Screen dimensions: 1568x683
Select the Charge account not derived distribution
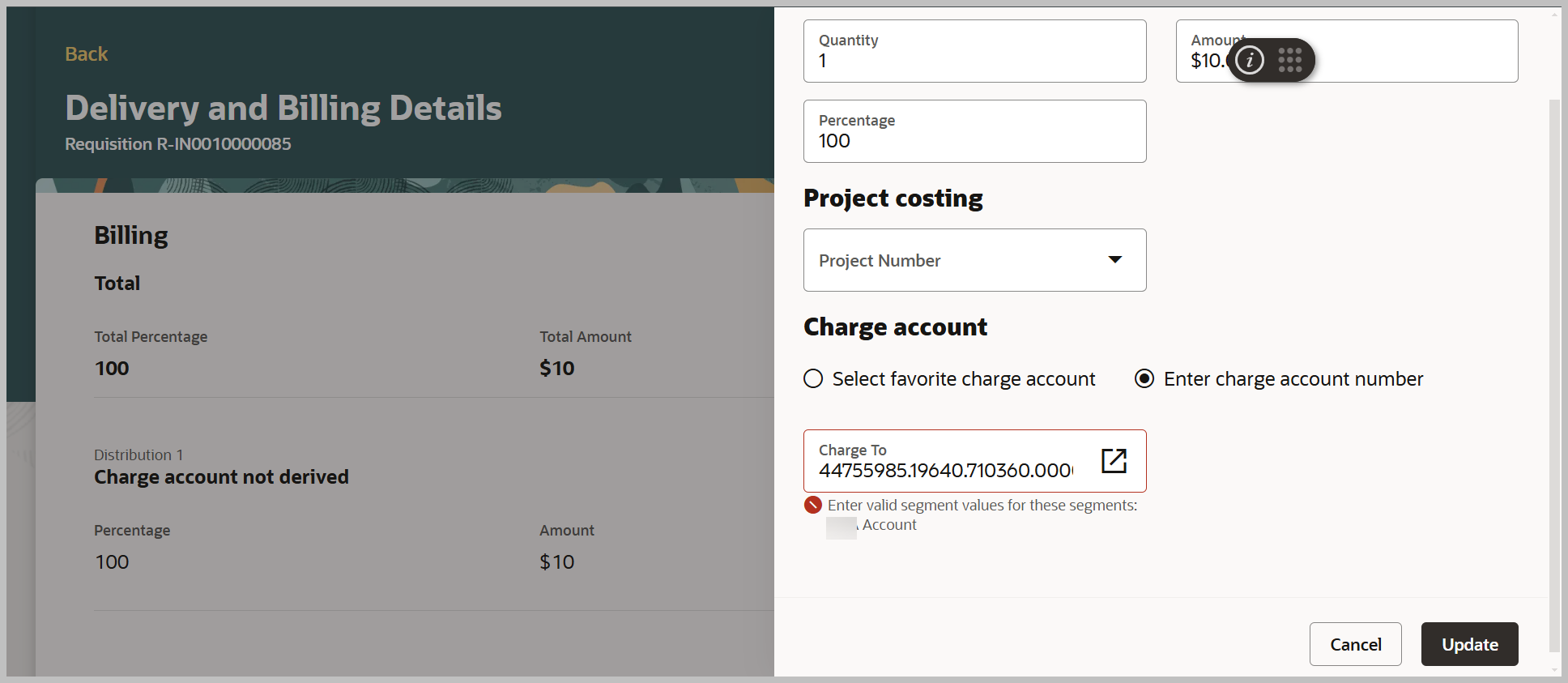point(221,477)
